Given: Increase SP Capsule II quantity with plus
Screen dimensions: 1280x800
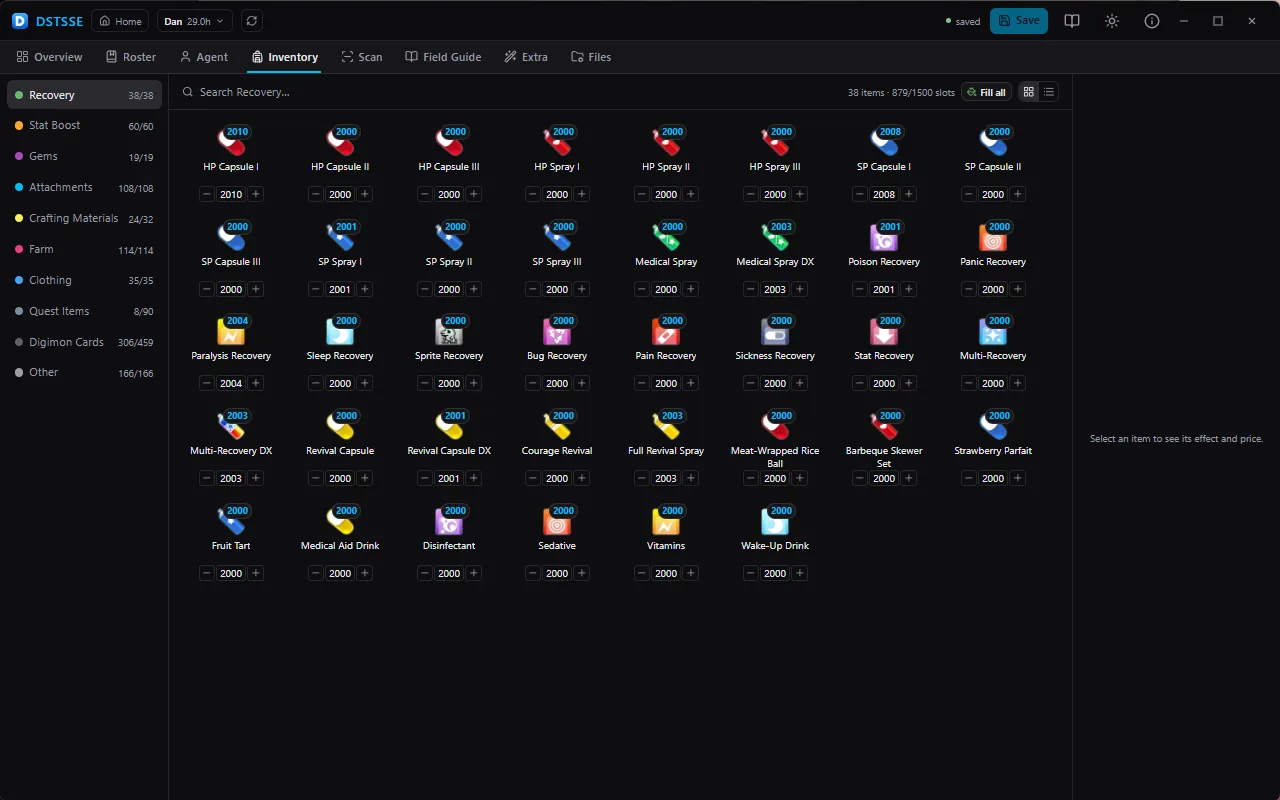Looking at the screenshot, I should coord(1018,194).
